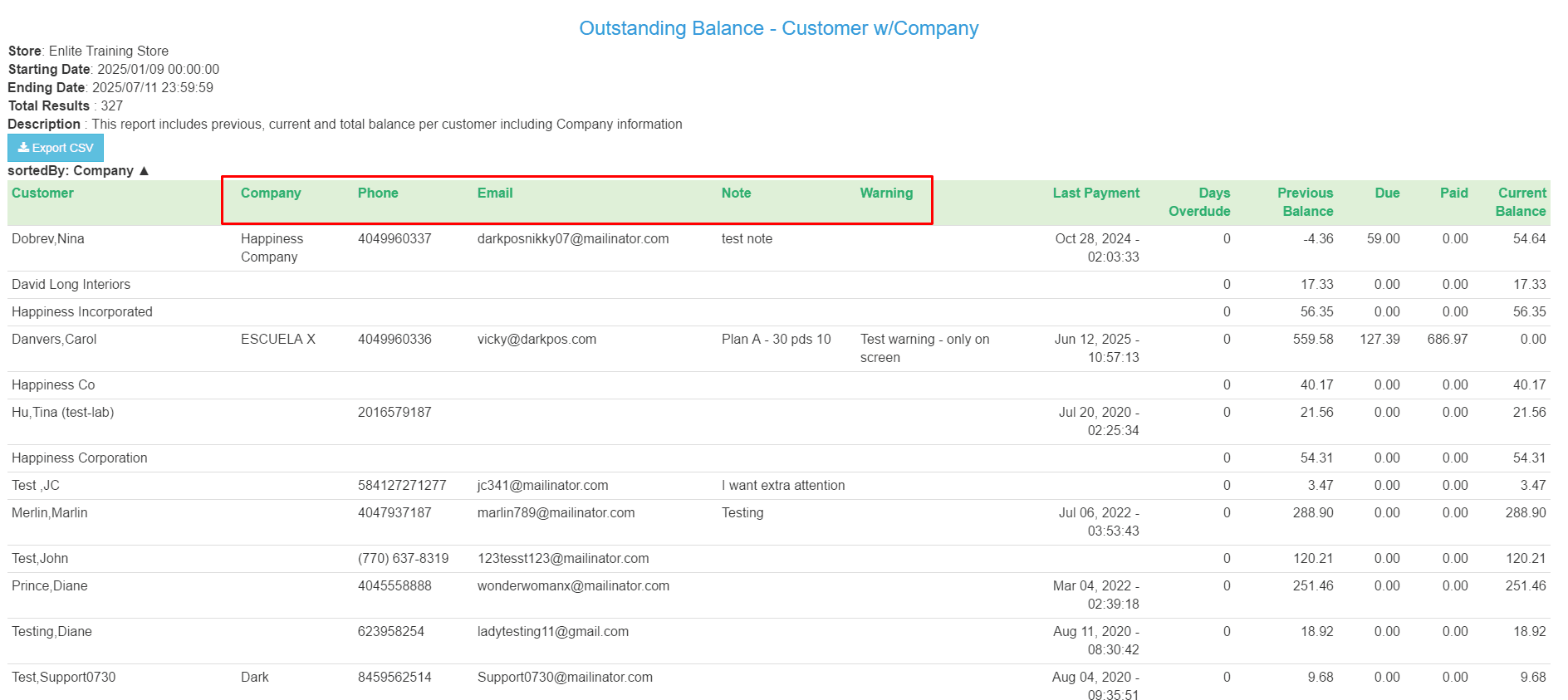Sort by Customer column header
The width and height of the screenshot is (1568, 700).
pos(42,193)
